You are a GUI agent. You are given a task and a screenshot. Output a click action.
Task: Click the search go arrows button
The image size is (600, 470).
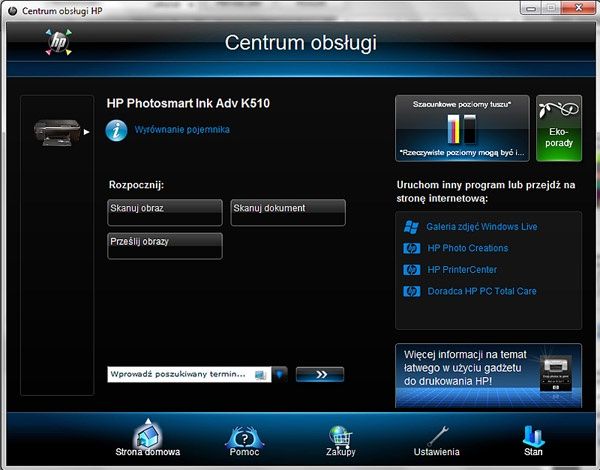(x=320, y=374)
